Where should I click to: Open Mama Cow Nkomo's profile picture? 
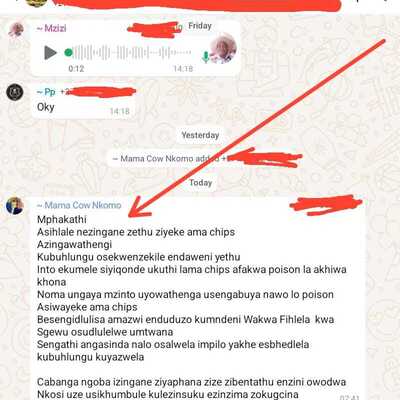(14, 206)
